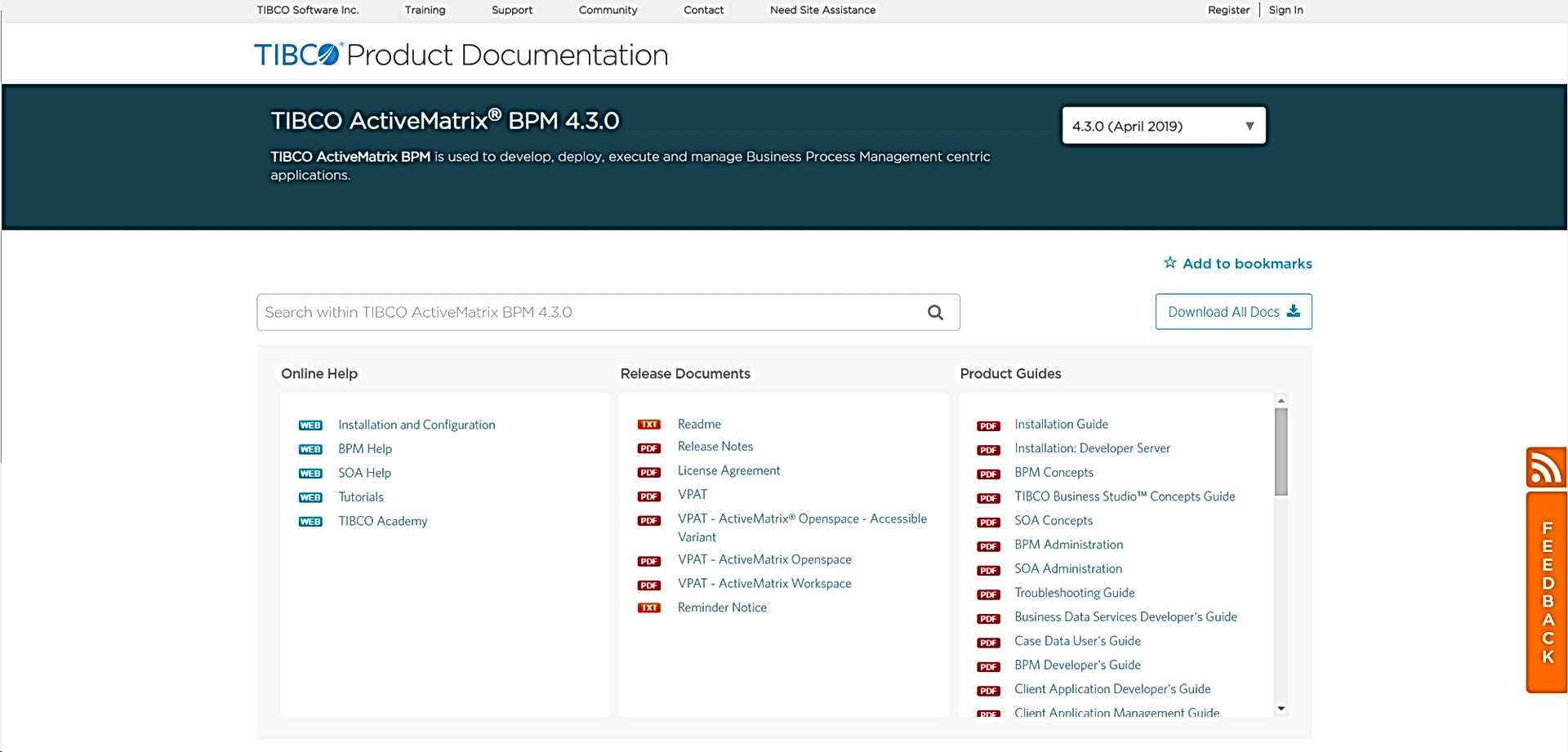Expand the version selector chevron arrow
The width and height of the screenshot is (1568, 752).
coord(1249,126)
